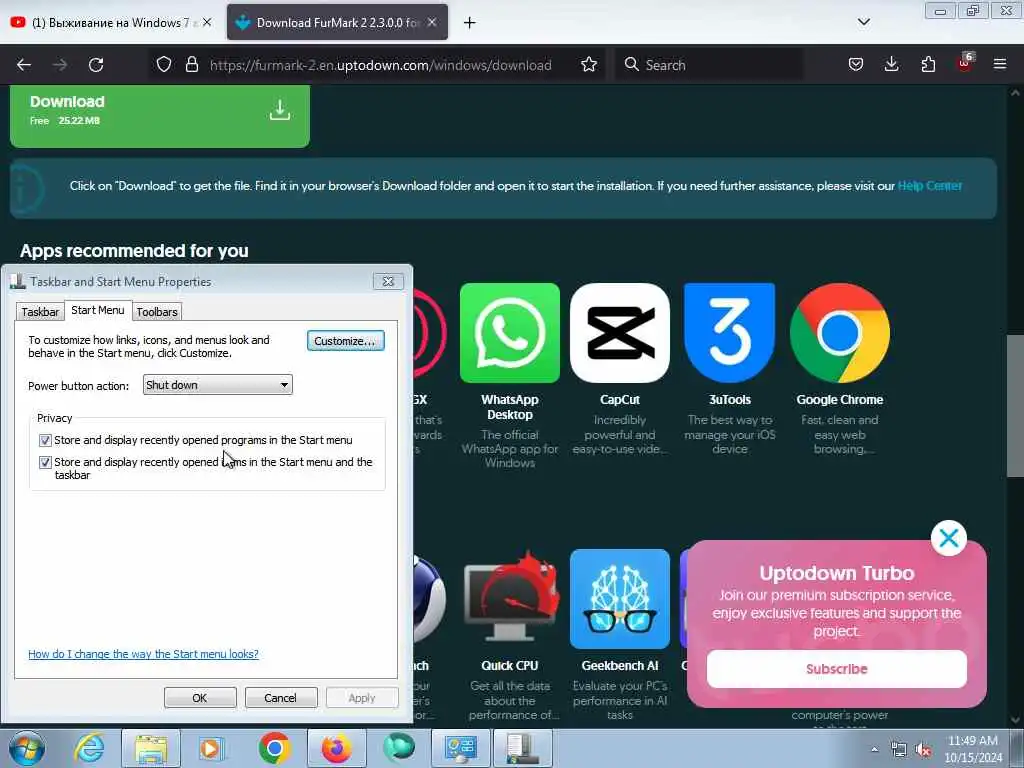Show hidden tray icons arrow

(x=874, y=749)
